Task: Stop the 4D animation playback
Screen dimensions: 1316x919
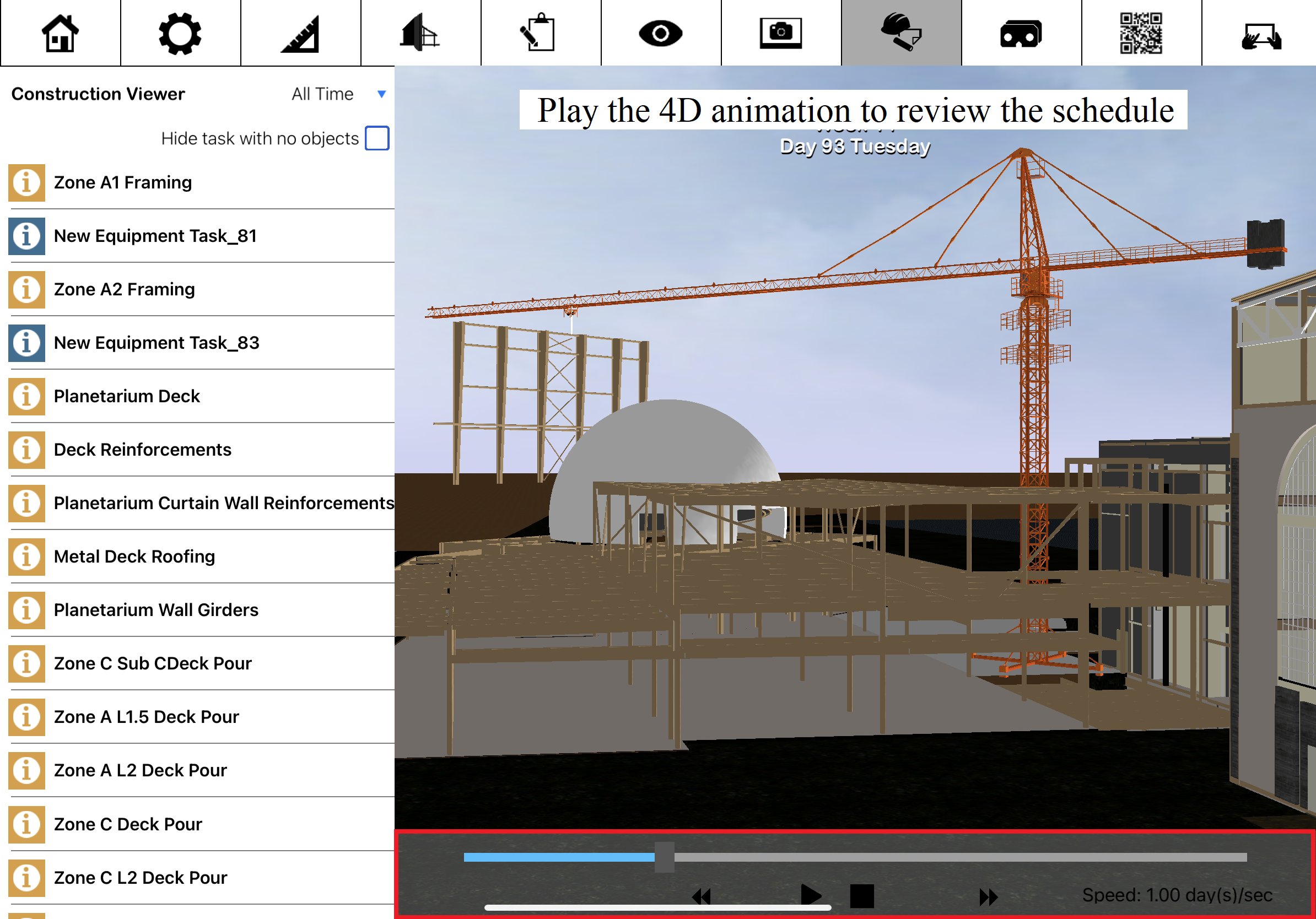Action: (x=861, y=895)
